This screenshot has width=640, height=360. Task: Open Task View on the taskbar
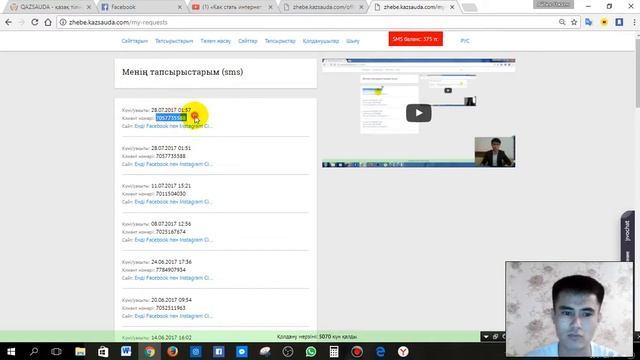(56, 351)
